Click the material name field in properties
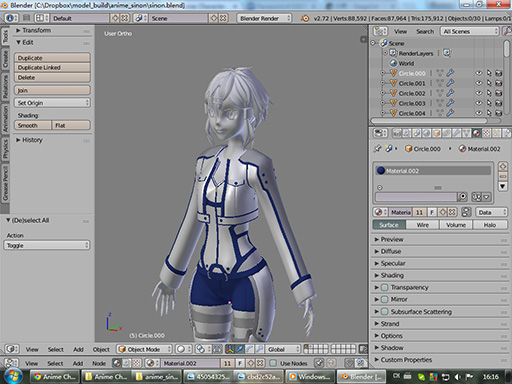Screen dimensions: 512x384 (400, 212)
